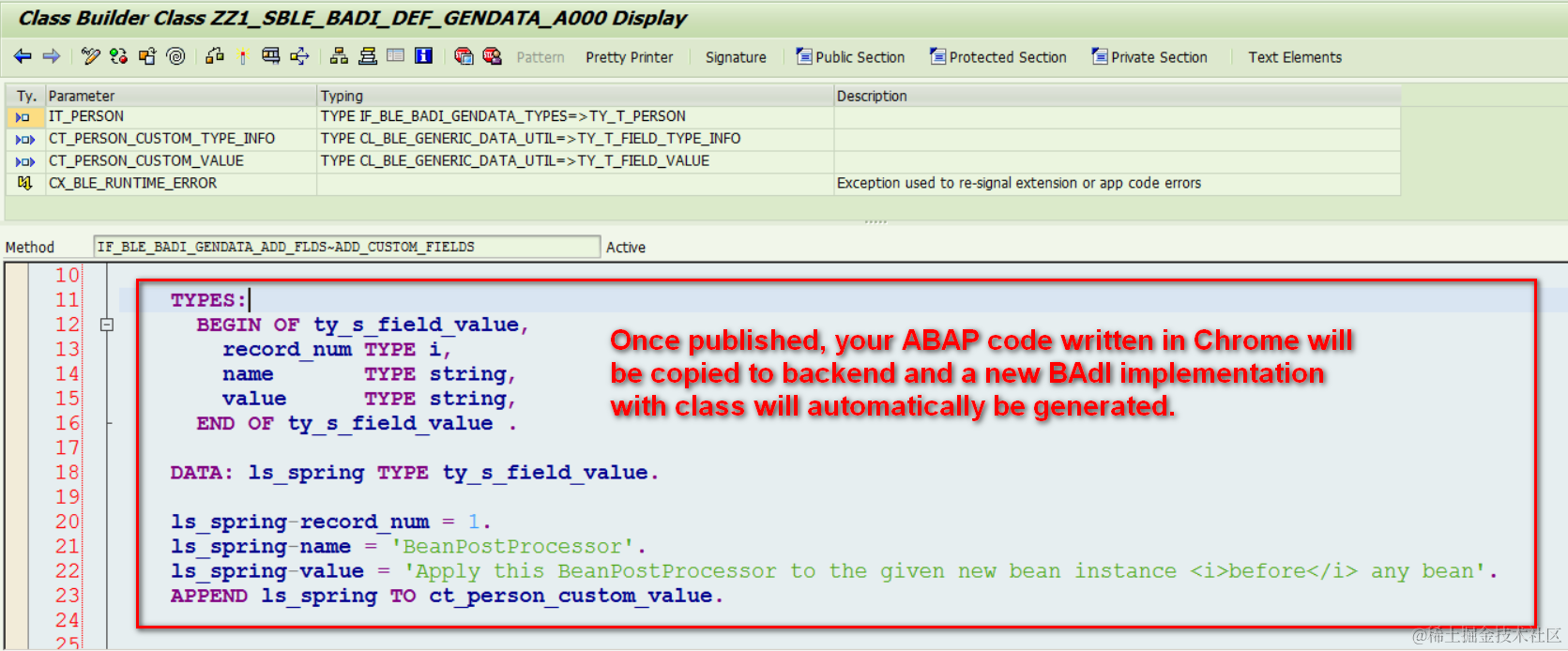The width and height of the screenshot is (1568, 651).
Task: Click typing TY_T_PERSON cell
Action: (575, 116)
